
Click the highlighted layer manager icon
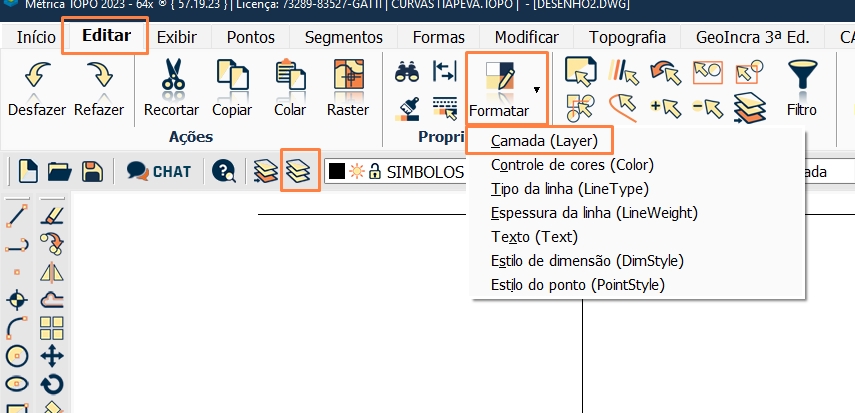[299, 171]
